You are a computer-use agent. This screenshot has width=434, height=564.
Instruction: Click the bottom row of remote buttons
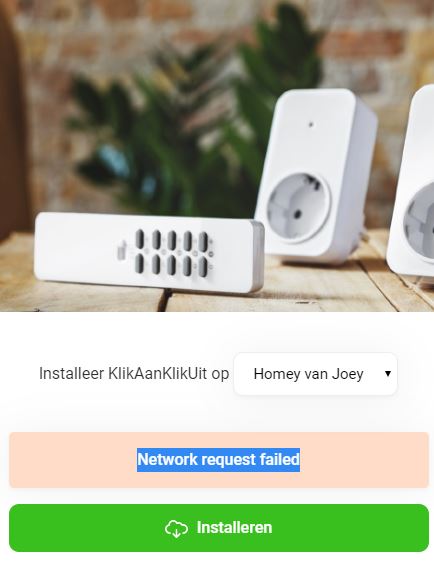(x=172, y=265)
